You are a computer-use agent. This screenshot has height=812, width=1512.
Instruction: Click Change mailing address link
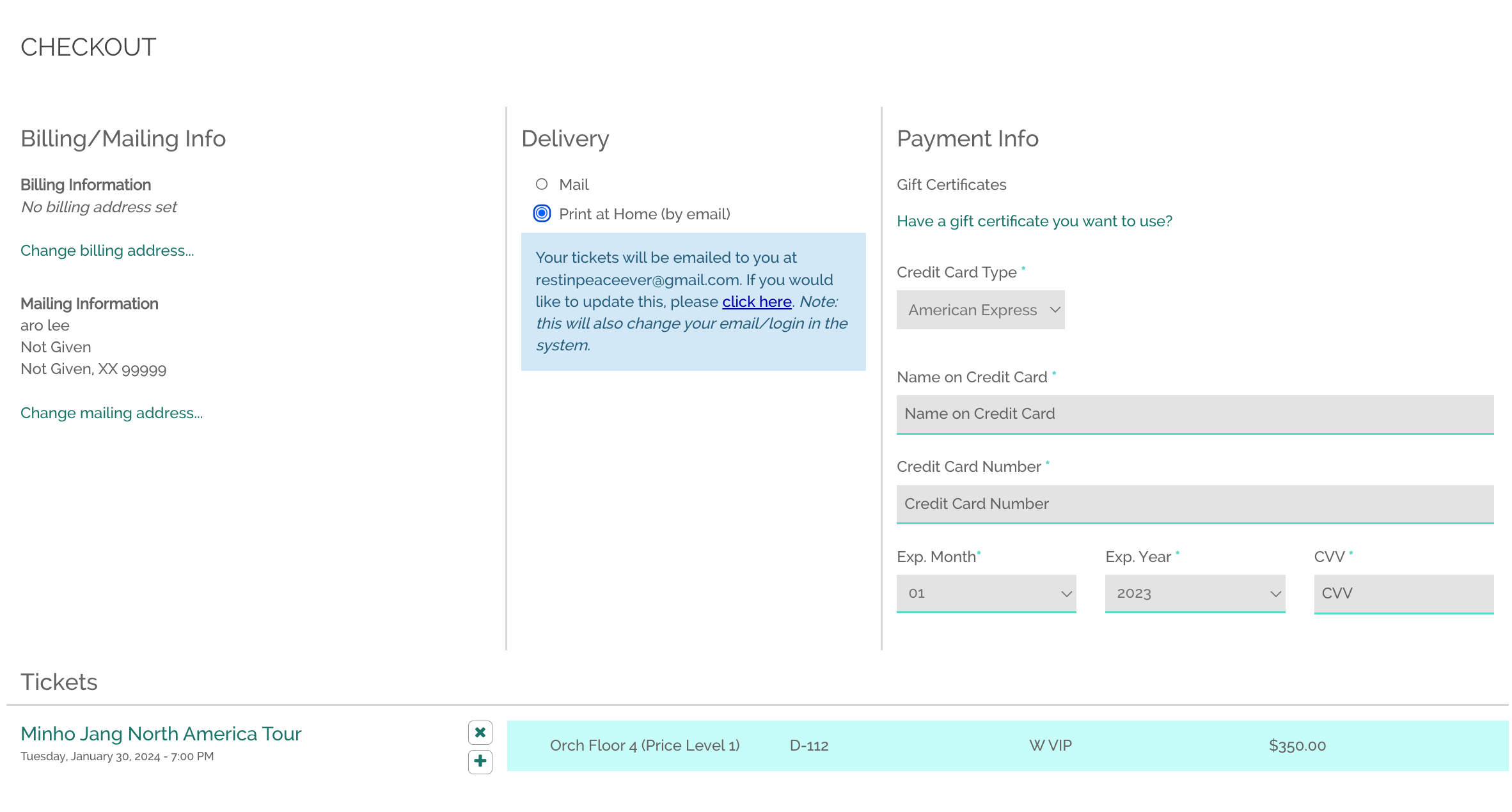pos(111,413)
